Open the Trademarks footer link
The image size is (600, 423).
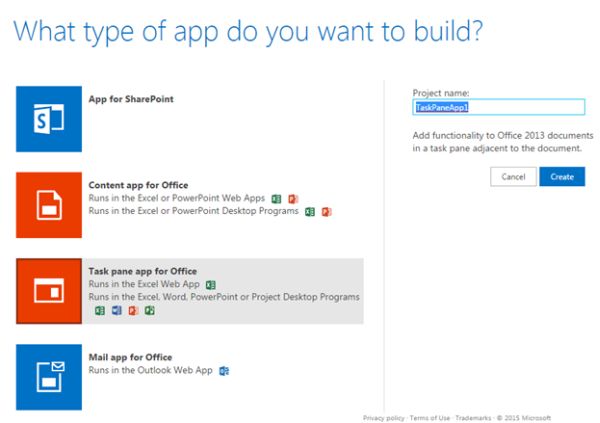473,418
